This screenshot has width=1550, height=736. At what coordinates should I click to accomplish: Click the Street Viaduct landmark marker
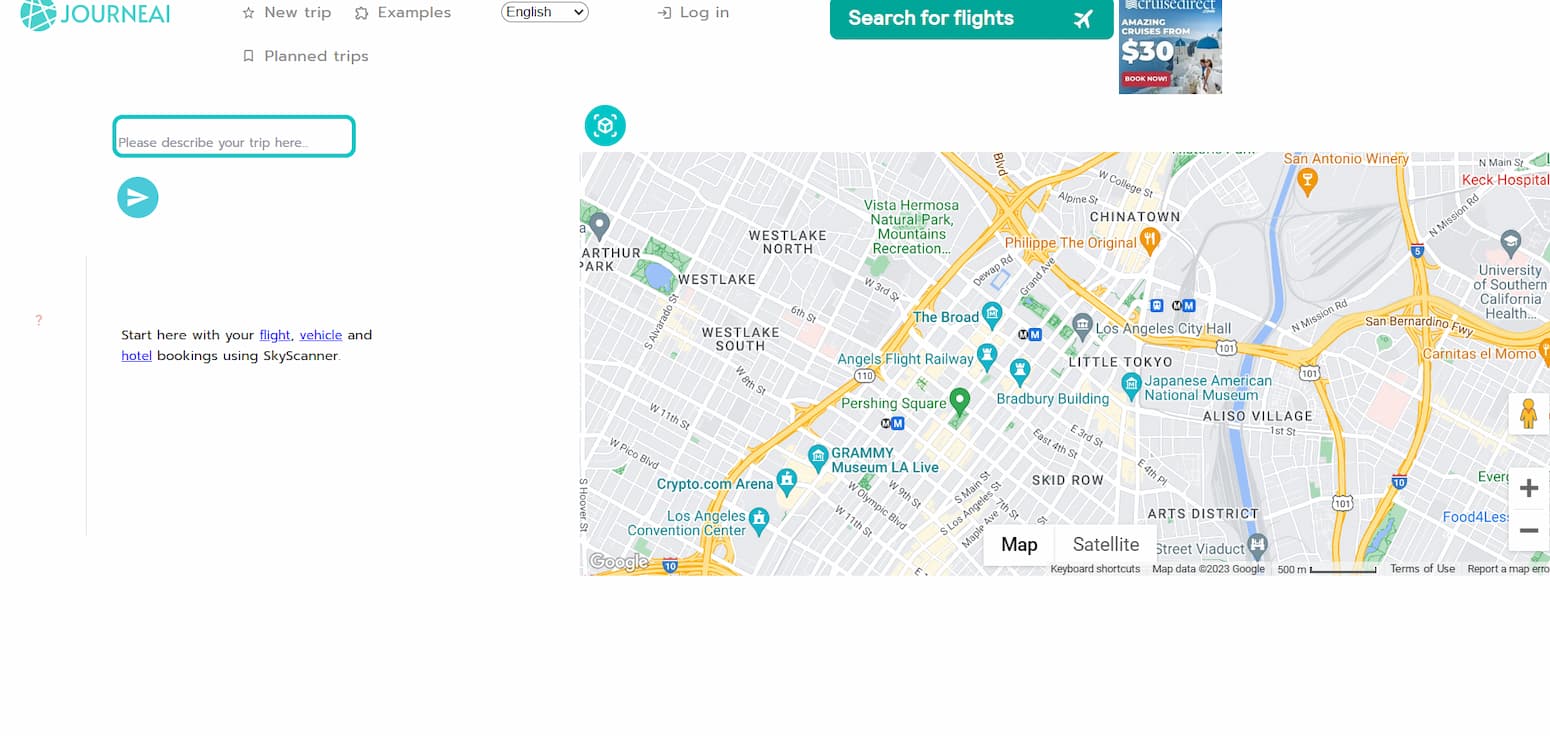pos(1258,545)
